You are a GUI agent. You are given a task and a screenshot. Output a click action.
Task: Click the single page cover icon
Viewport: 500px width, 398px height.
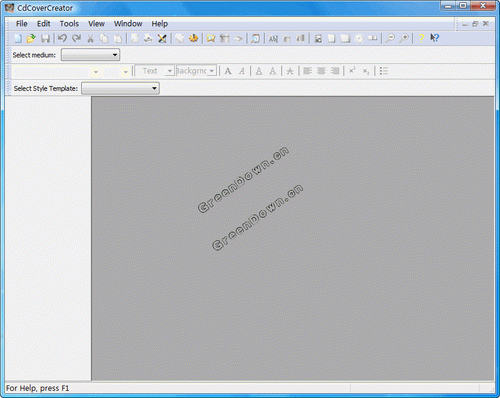(332, 38)
